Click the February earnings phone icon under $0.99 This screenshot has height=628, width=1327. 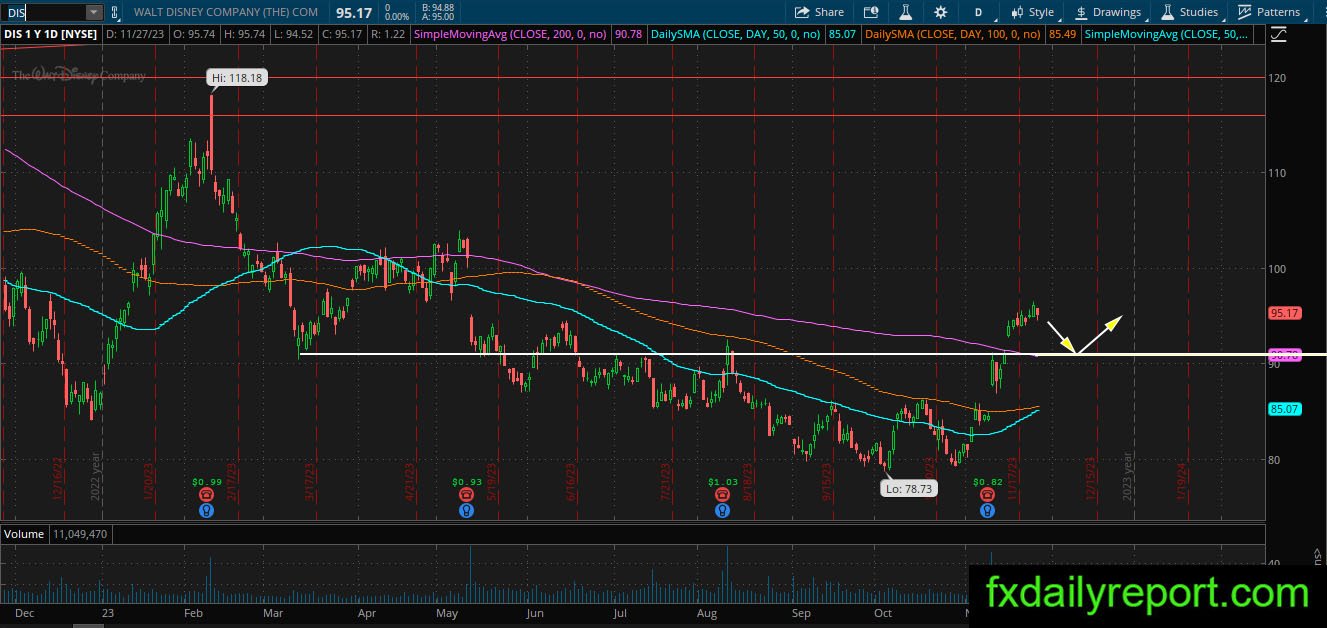[x=207, y=495]
